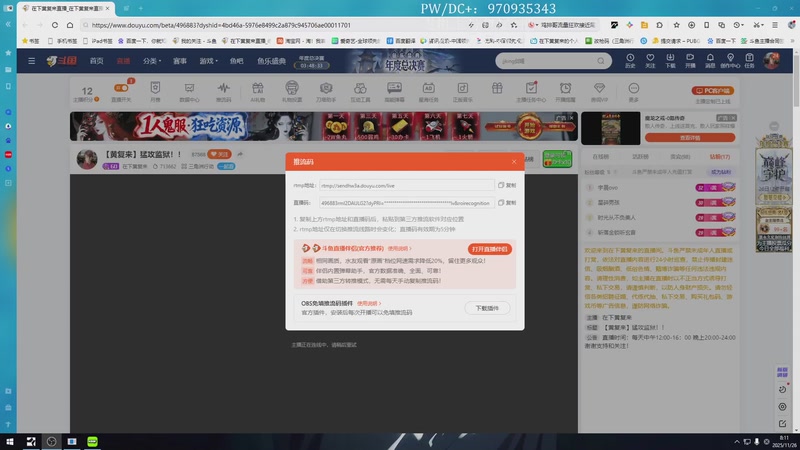Click share arrow next to follow button
The height and width of the screenshot is (450, 800).
click(x=240, y=154)
